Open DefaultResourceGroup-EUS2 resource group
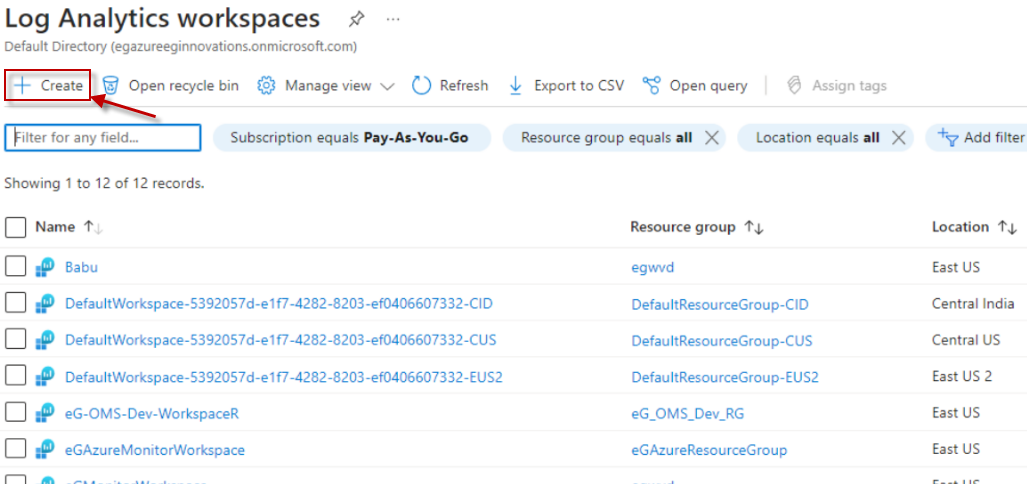 [725, 378]
